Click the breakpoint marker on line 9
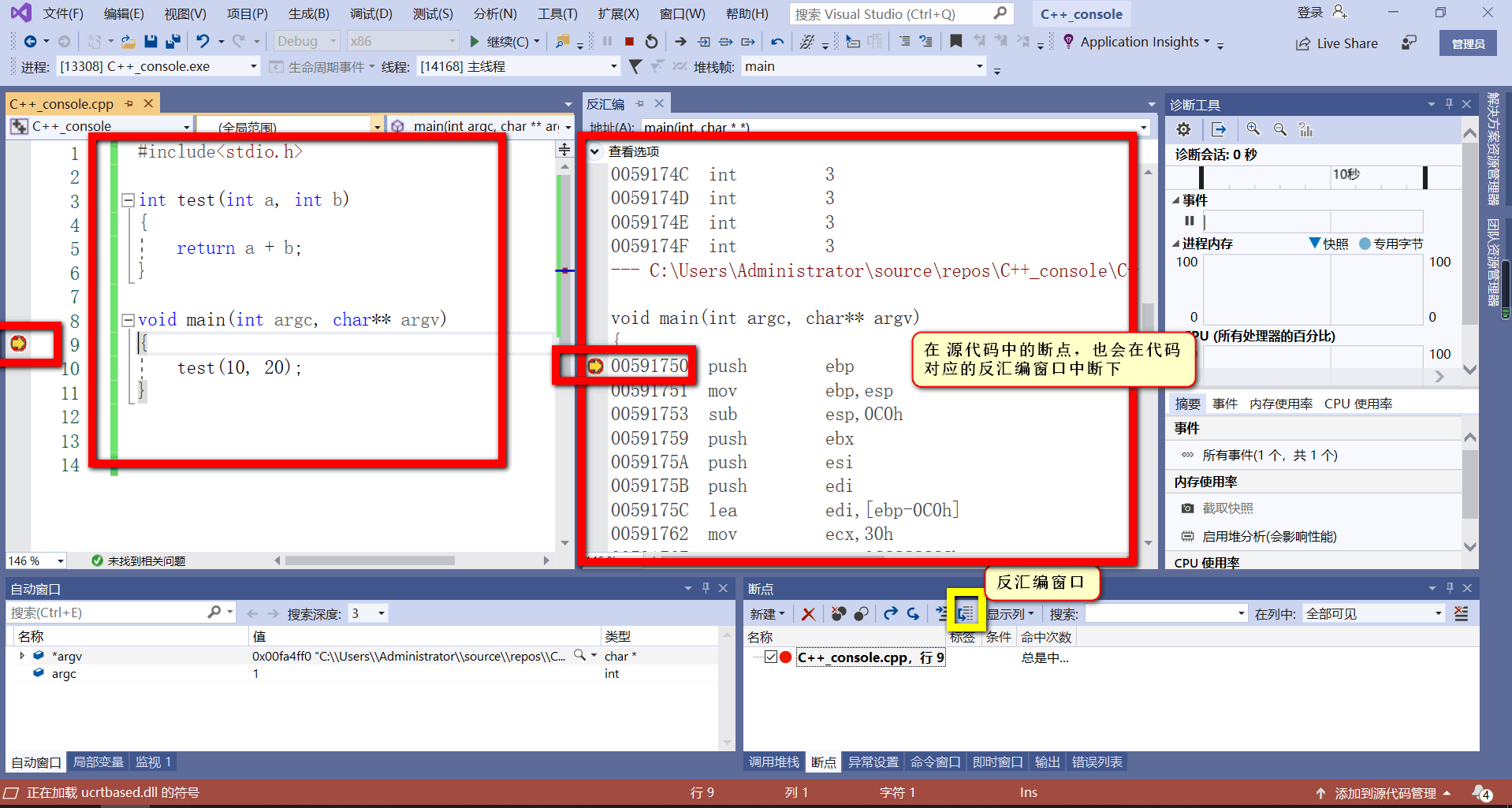This screenshot has height=808, width=1512. point(18,344)
